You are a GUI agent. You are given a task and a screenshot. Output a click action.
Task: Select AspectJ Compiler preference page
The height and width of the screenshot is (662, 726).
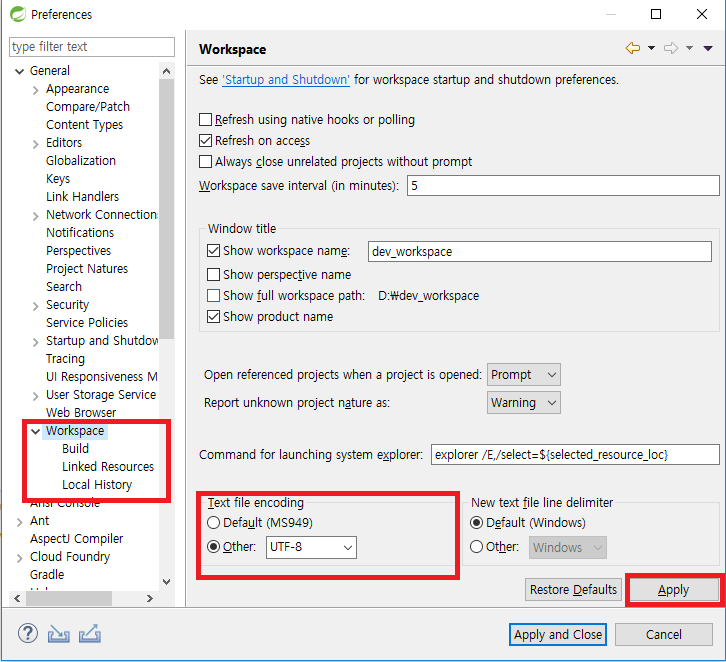point(76,539)
